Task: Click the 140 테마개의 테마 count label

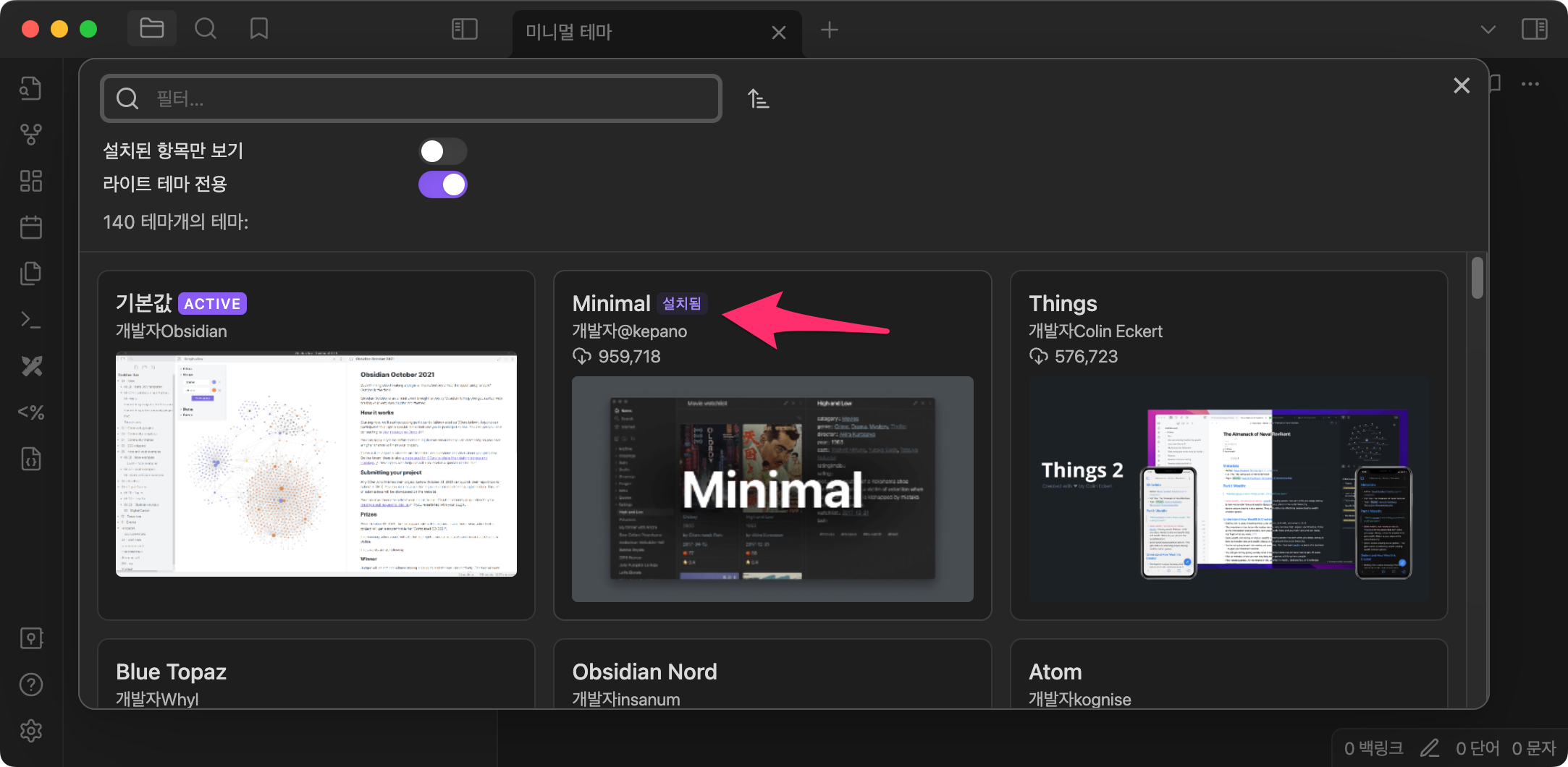Action: (x=176, y=221)
